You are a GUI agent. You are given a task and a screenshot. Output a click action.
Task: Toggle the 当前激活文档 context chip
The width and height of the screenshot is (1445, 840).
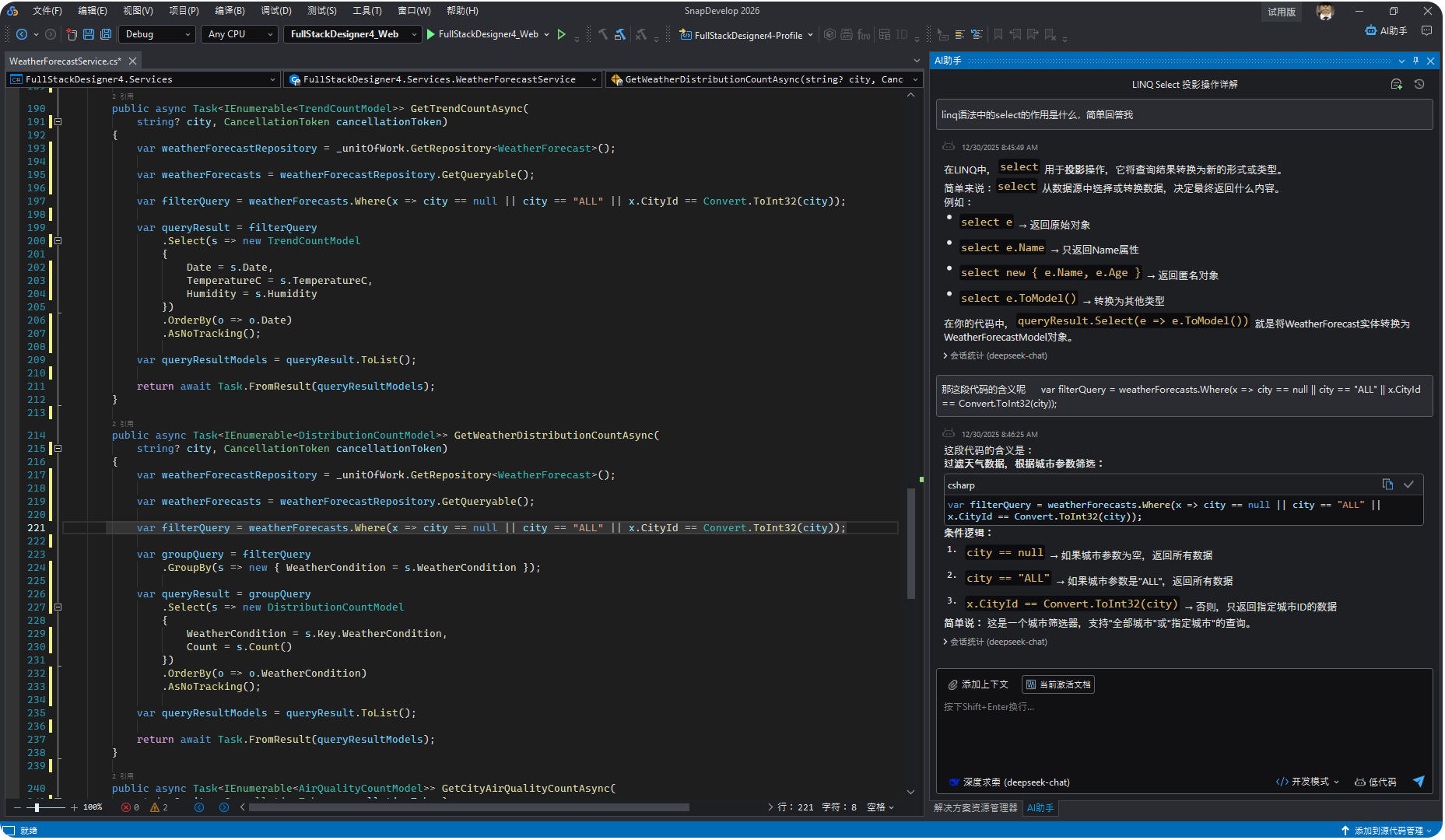(x=1058, y=684)
